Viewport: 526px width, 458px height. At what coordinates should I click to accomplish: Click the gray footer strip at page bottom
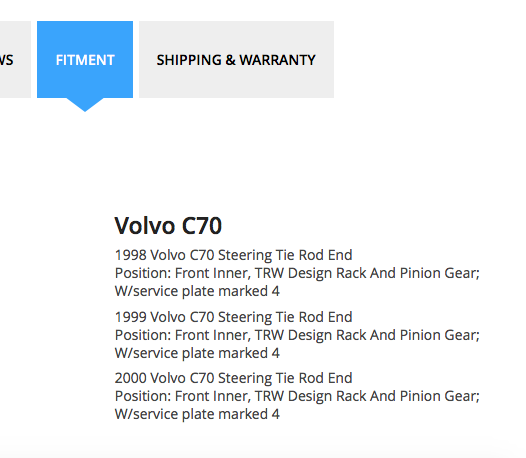click(263, 448)
